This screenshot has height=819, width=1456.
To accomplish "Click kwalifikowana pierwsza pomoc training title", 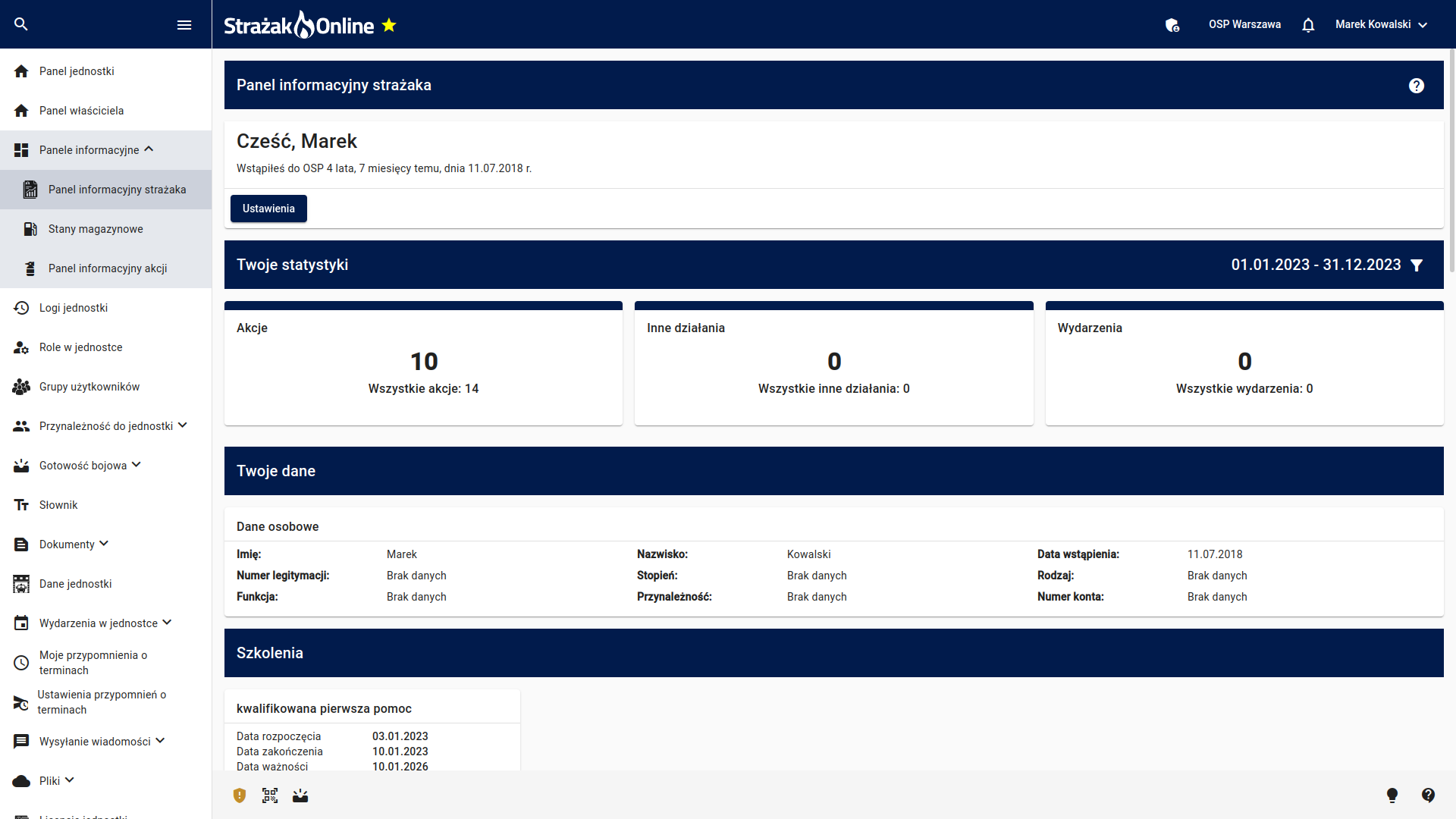I will pos(324,708).
